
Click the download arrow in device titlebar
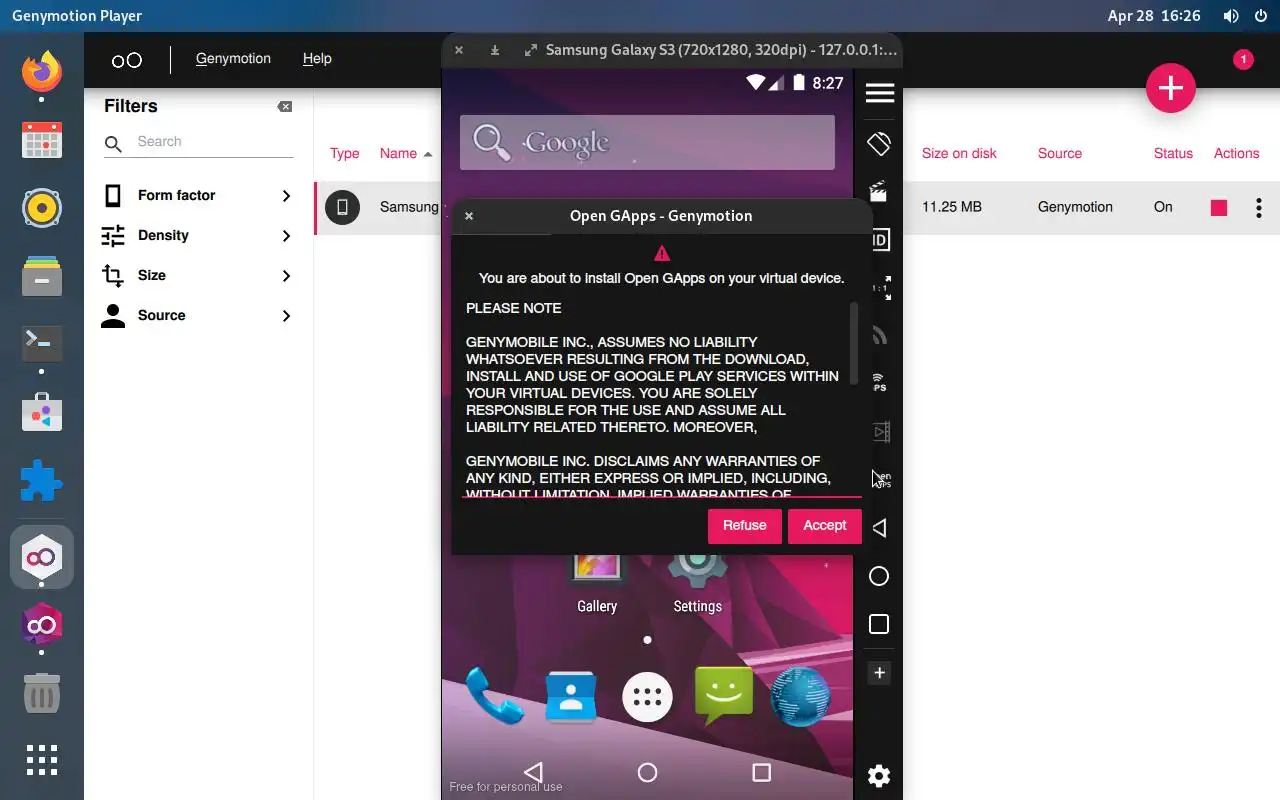coord(495,50)
